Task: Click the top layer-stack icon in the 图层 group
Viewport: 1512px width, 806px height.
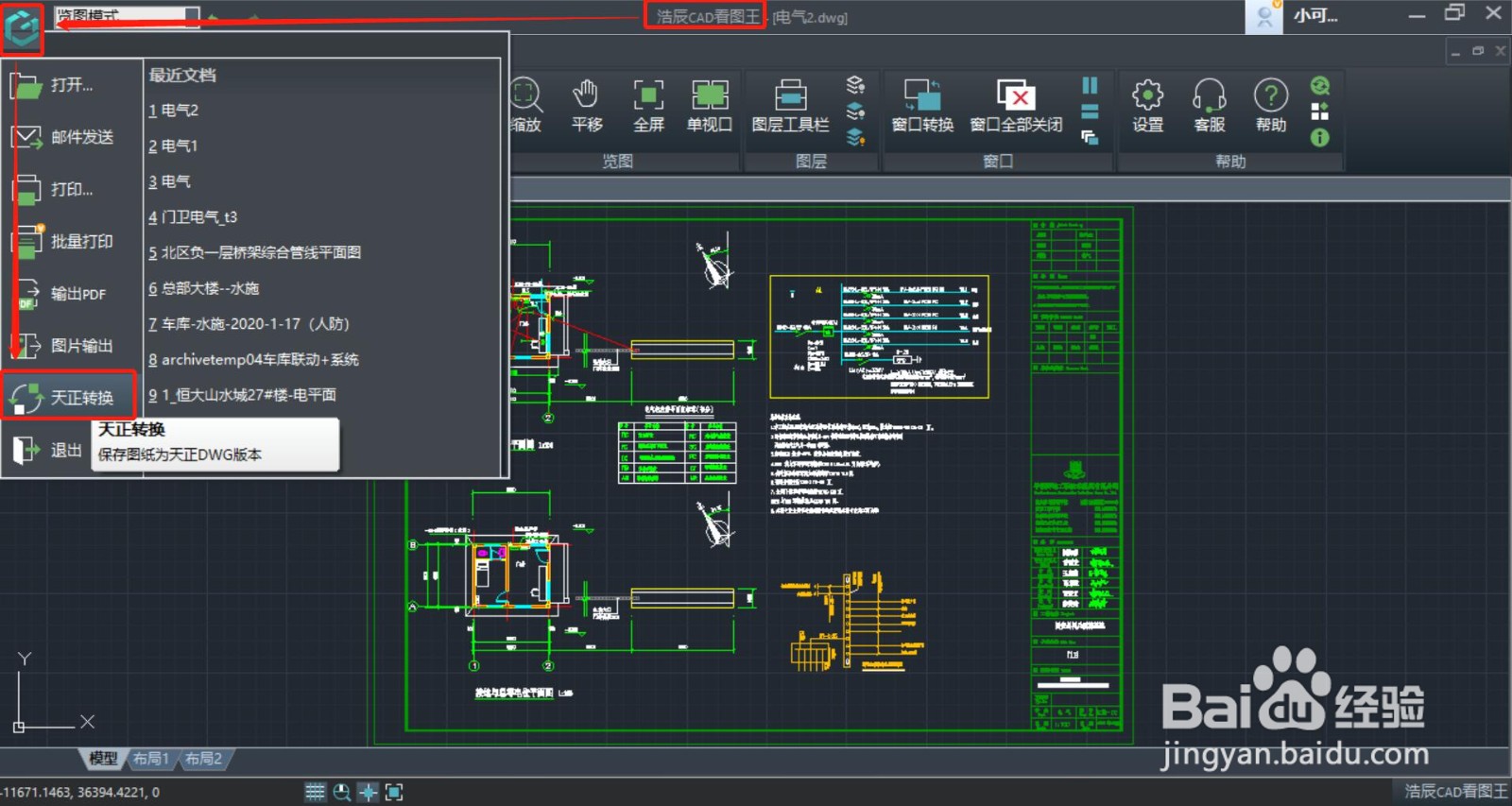Action: point(855,85)
